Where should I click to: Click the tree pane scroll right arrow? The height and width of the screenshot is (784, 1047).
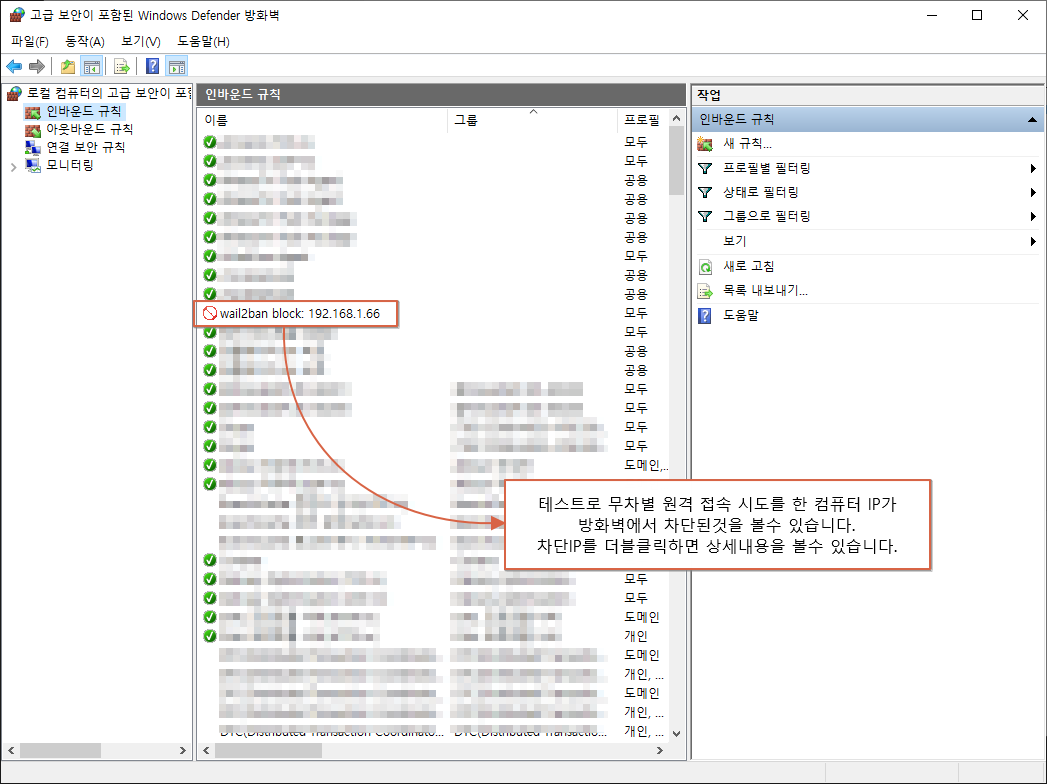182,751
